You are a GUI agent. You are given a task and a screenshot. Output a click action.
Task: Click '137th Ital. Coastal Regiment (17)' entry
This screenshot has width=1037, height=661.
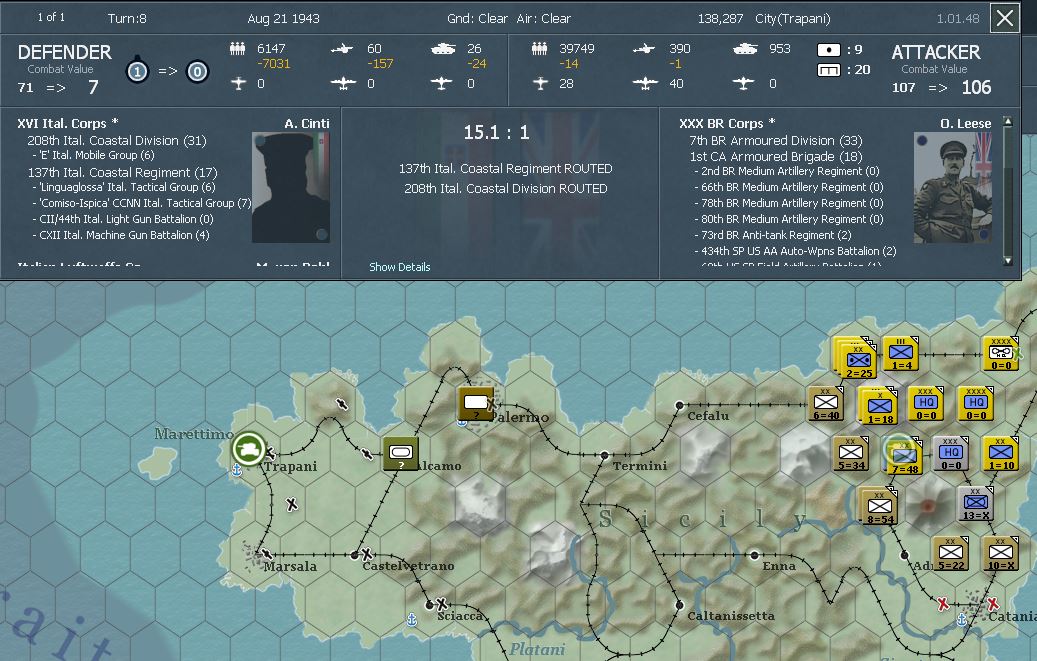[x=122, y=172]
